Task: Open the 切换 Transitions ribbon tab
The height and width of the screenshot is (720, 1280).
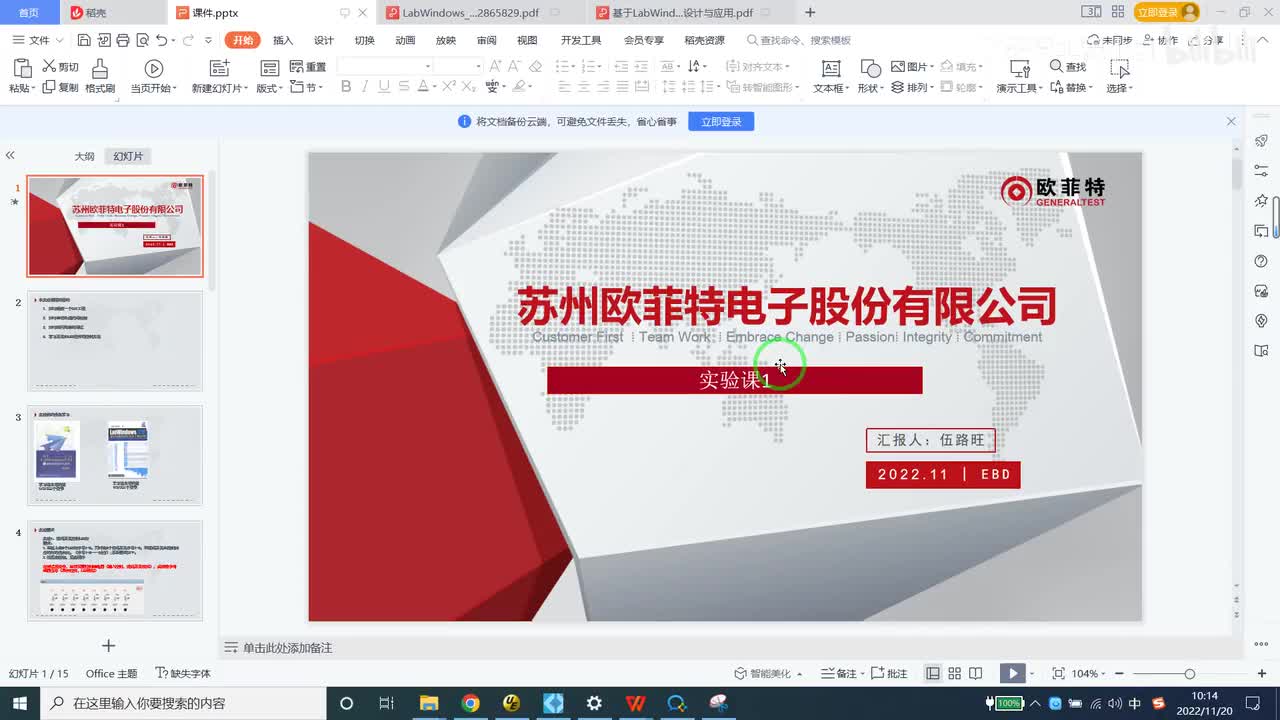Action: click(365, 40)
